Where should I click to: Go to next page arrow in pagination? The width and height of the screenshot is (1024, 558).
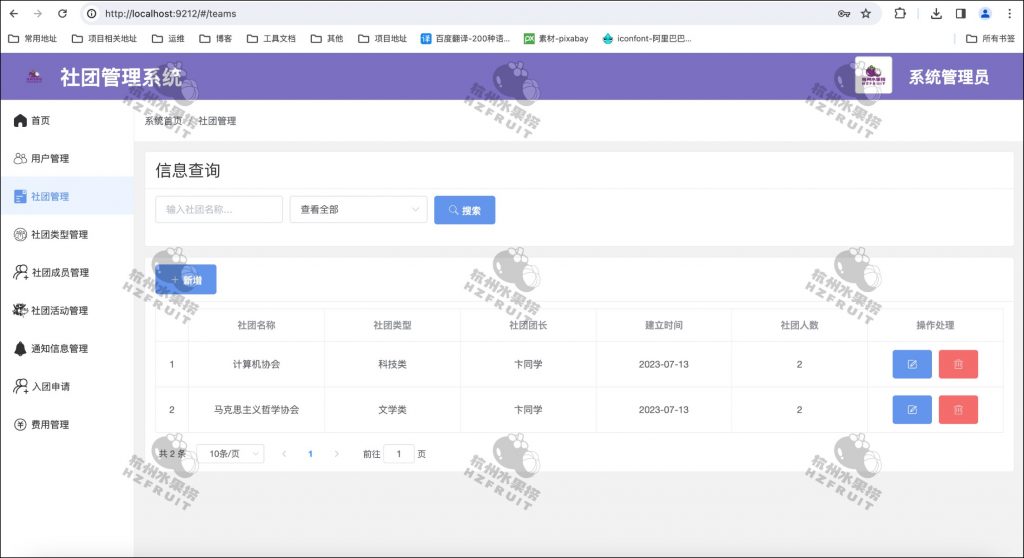[x=336, y=453]
